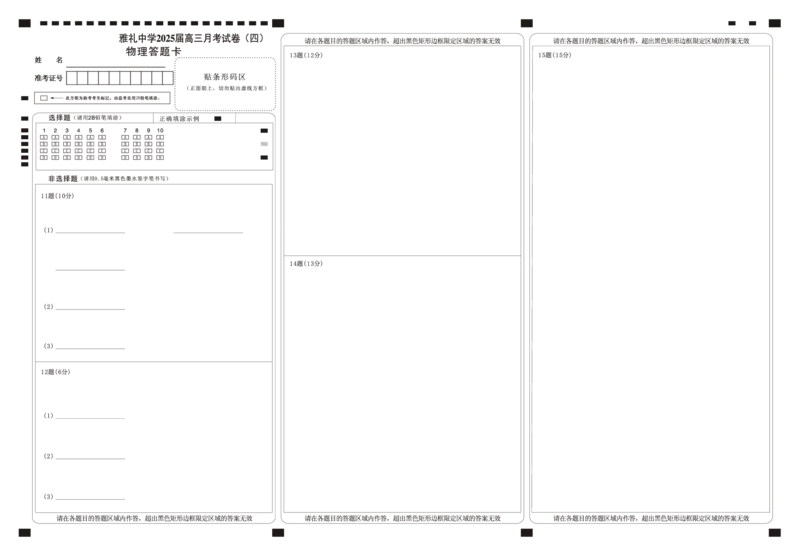800x556 pixels.
Task: Click the right-column bar in upper-left list
Action: click(x=208, y=236)
